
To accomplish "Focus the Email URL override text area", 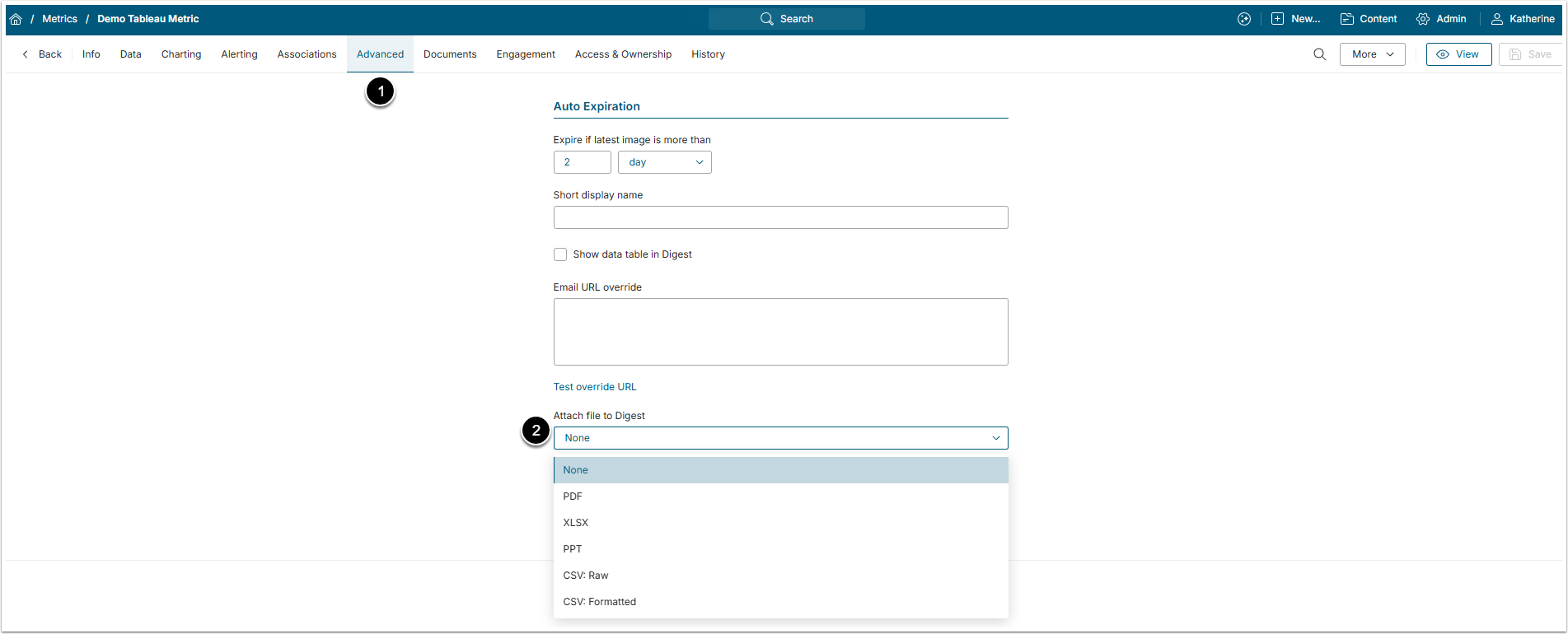I will click(779, 332).
